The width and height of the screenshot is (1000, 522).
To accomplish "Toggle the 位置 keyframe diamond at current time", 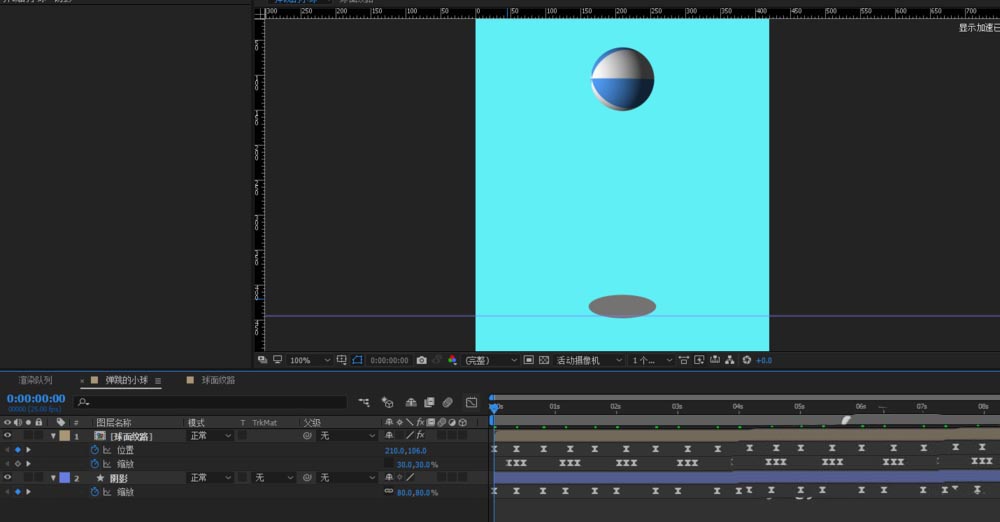I will tap(18, 450).
